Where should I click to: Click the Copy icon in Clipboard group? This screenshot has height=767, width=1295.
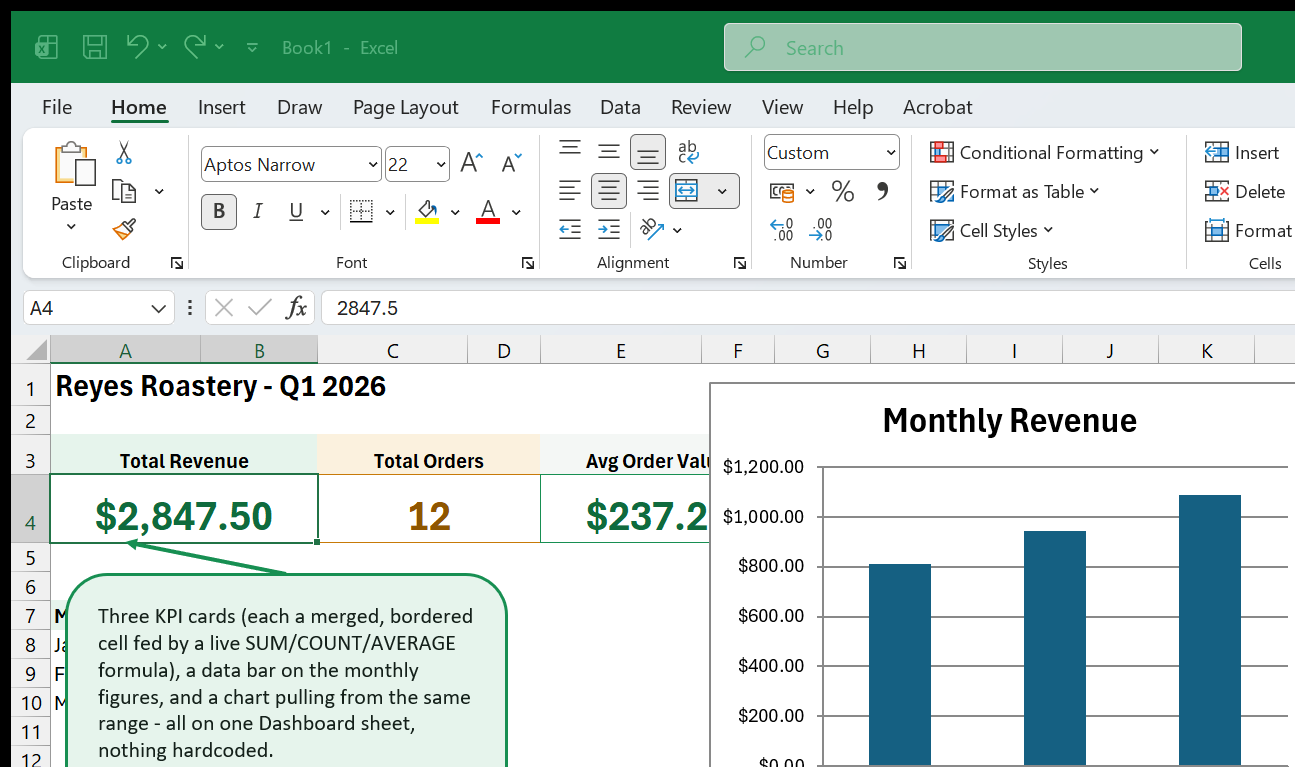[x=124, y=191]
